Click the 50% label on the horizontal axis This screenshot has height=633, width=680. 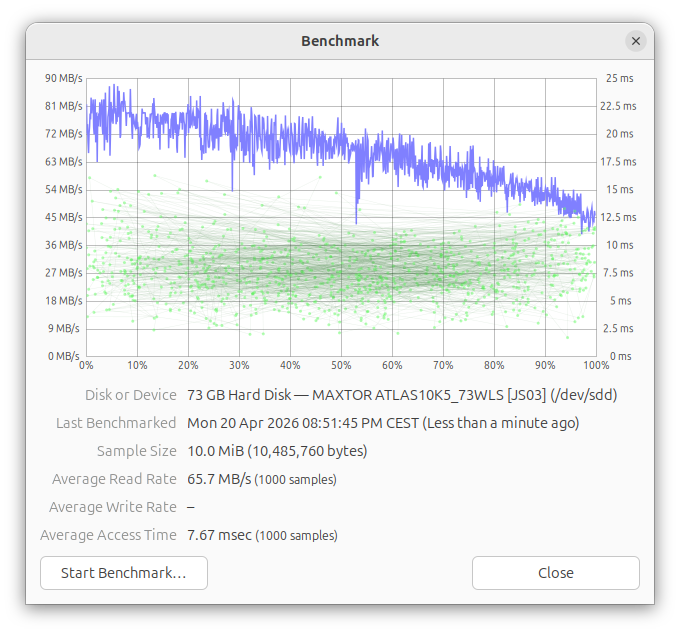[x=341, y=366]
